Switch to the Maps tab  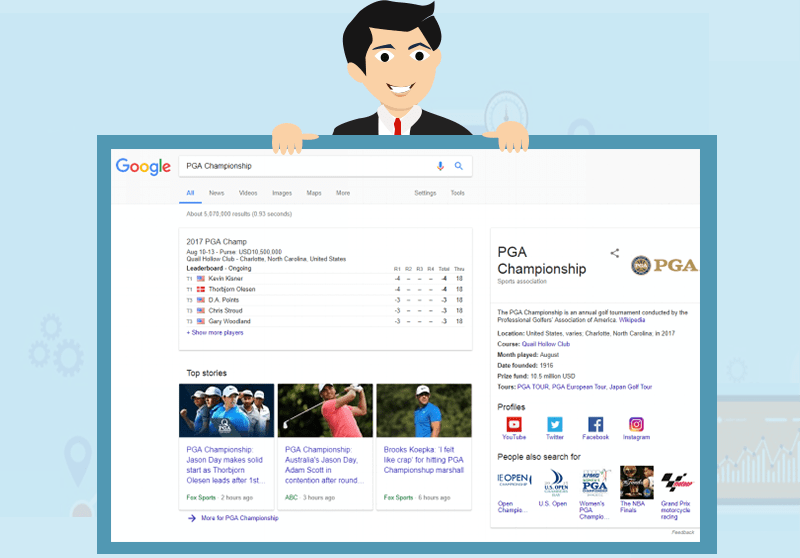[314, 193]
